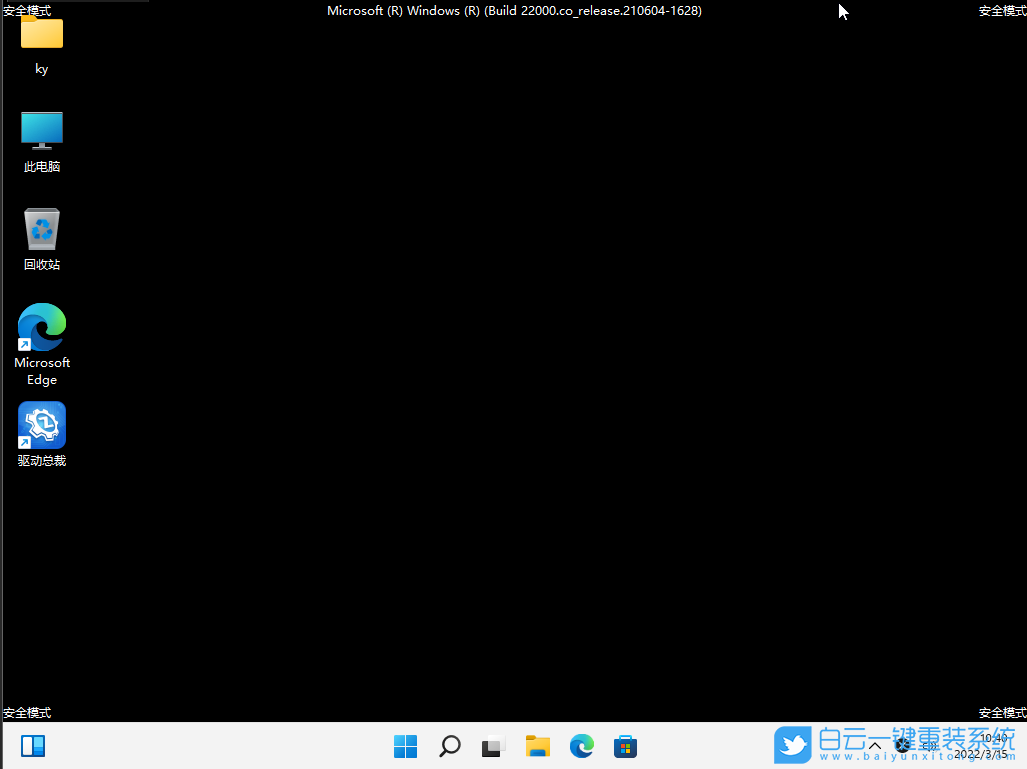This screenshot has height=769, width=1027.
Task: Launch the 驱动总裁 driver tool shortcut
Action: (x=41, y=424)
